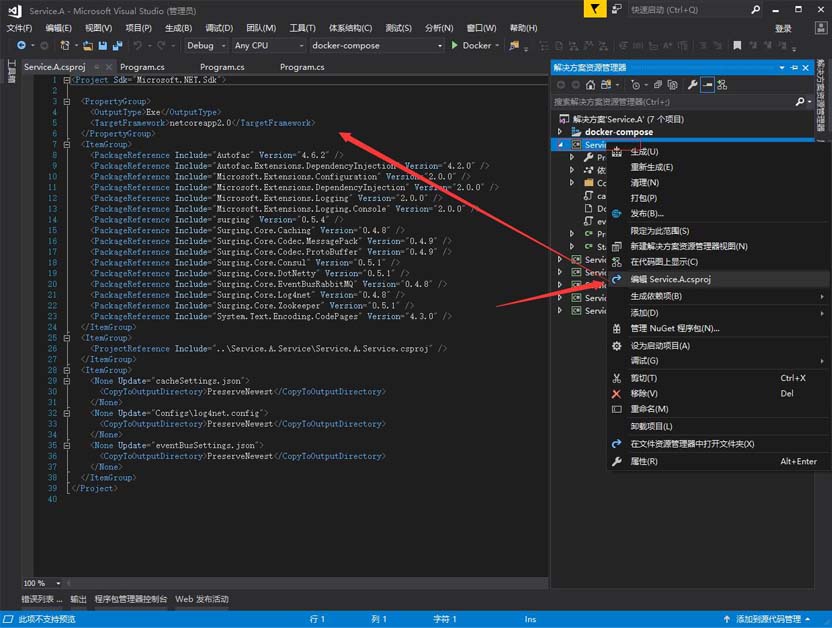This screenshot has height=628, width=832.
Task: Pin the Solution Explorer panel
Action: pyautogui.click(x=793, y=67)
